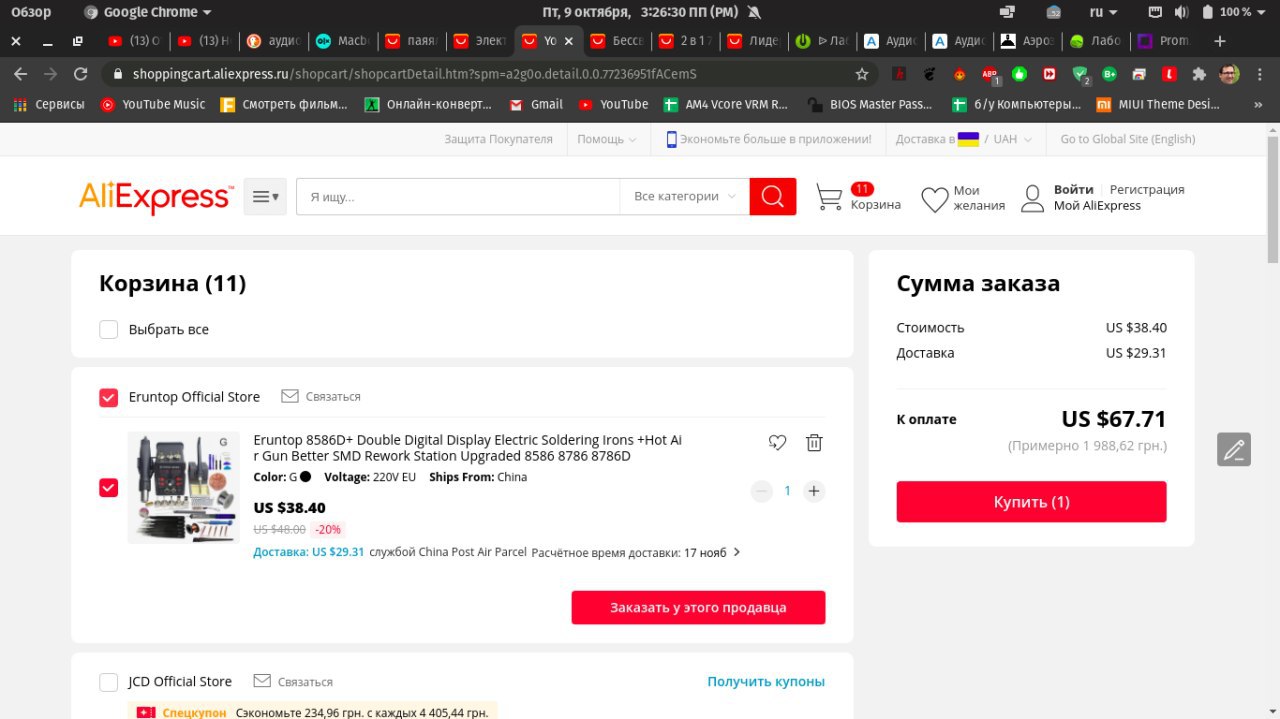Click the Войти link

tap(1073, 189)
